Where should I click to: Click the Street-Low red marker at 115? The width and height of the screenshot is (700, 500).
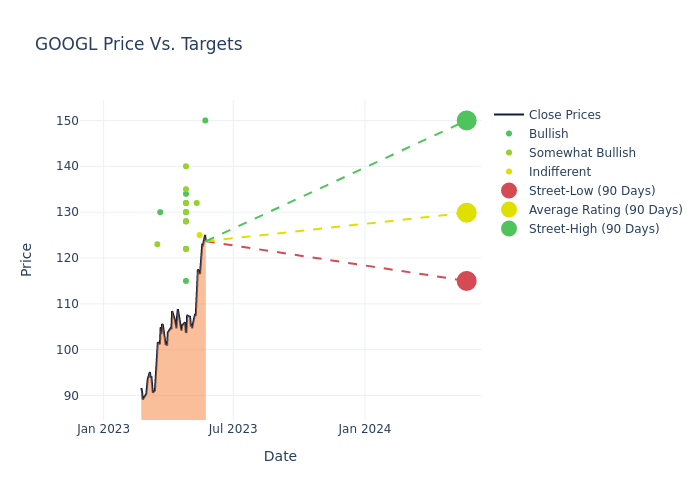466,281
